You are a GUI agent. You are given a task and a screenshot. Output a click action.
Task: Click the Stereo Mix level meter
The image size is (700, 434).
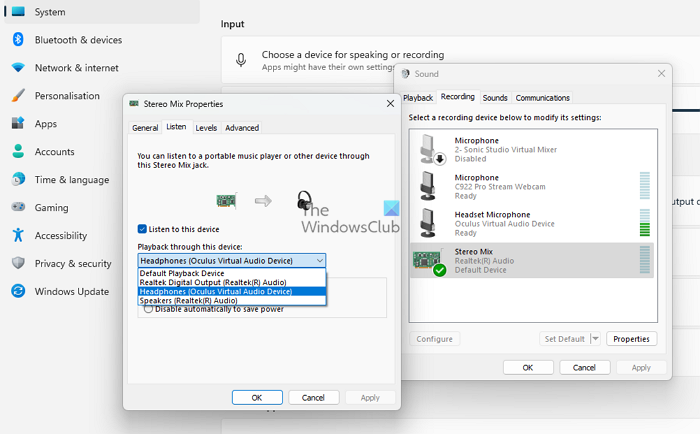pyautogui.click(x=645, y=259)
